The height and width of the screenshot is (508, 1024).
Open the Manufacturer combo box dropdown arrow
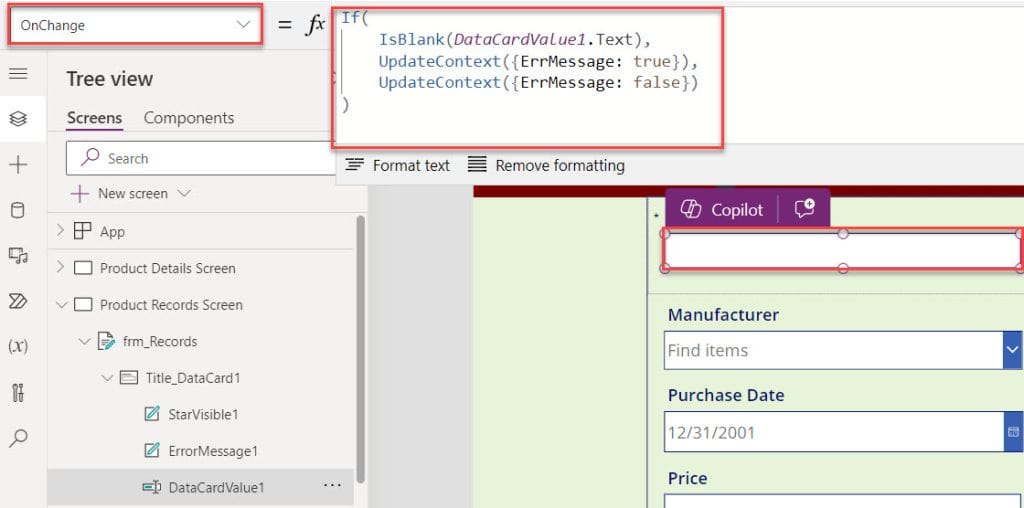click(x=1013, y=351)
